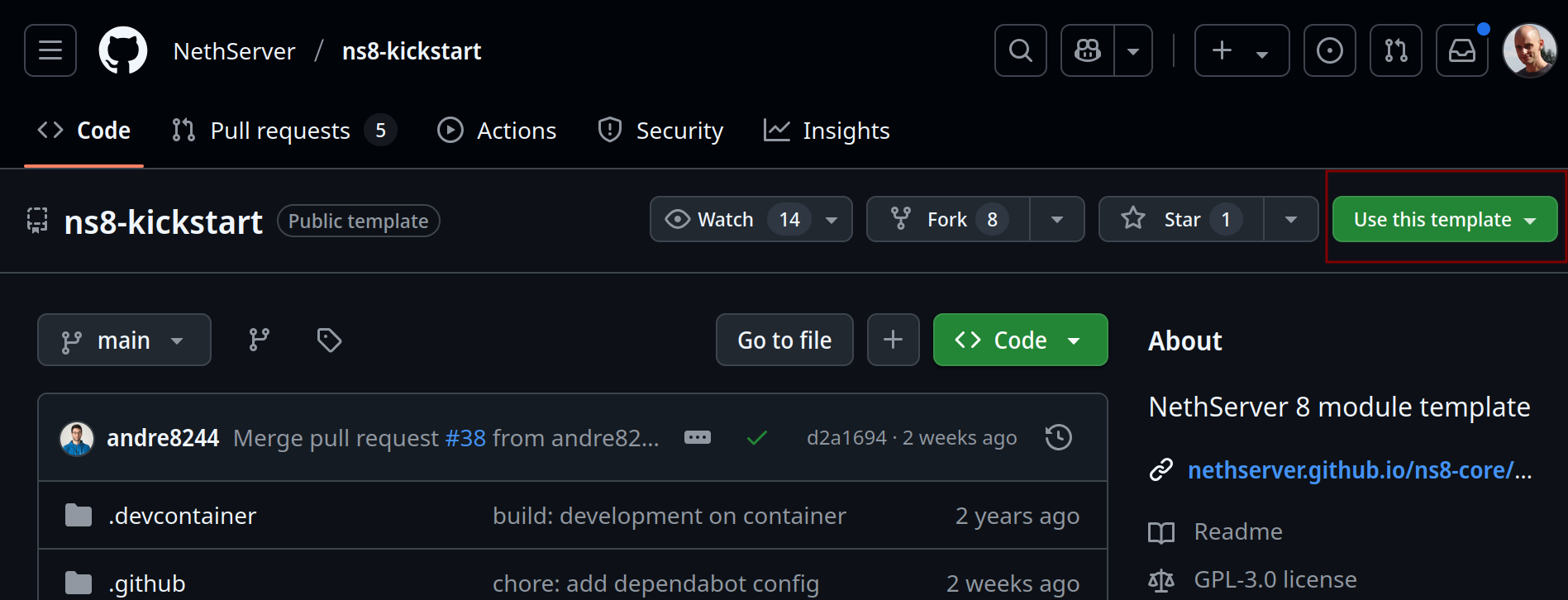Open the Security tab
This screenshot has height=600, width=1568.
pos(660,131)
